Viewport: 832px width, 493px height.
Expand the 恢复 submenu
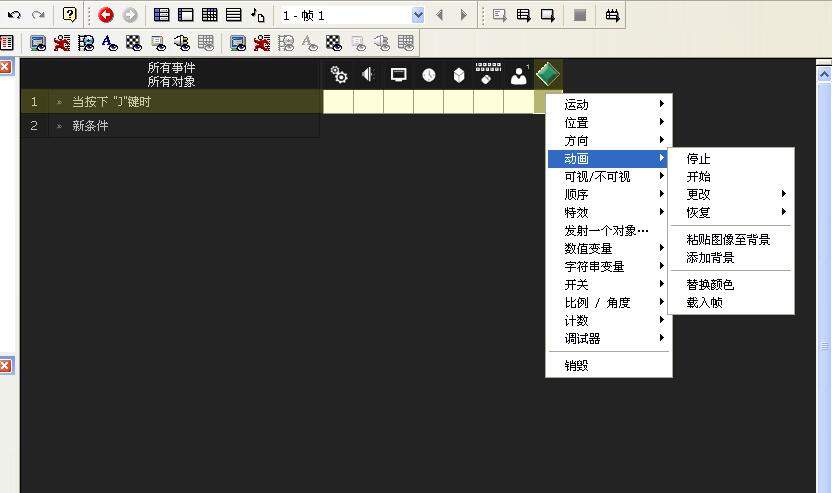pyautogui.click(x=731, y=212)
